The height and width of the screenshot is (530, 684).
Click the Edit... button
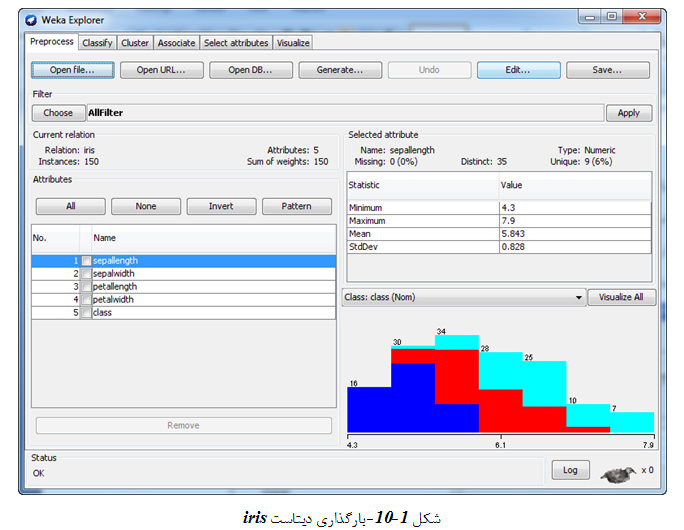click(518, 70)
